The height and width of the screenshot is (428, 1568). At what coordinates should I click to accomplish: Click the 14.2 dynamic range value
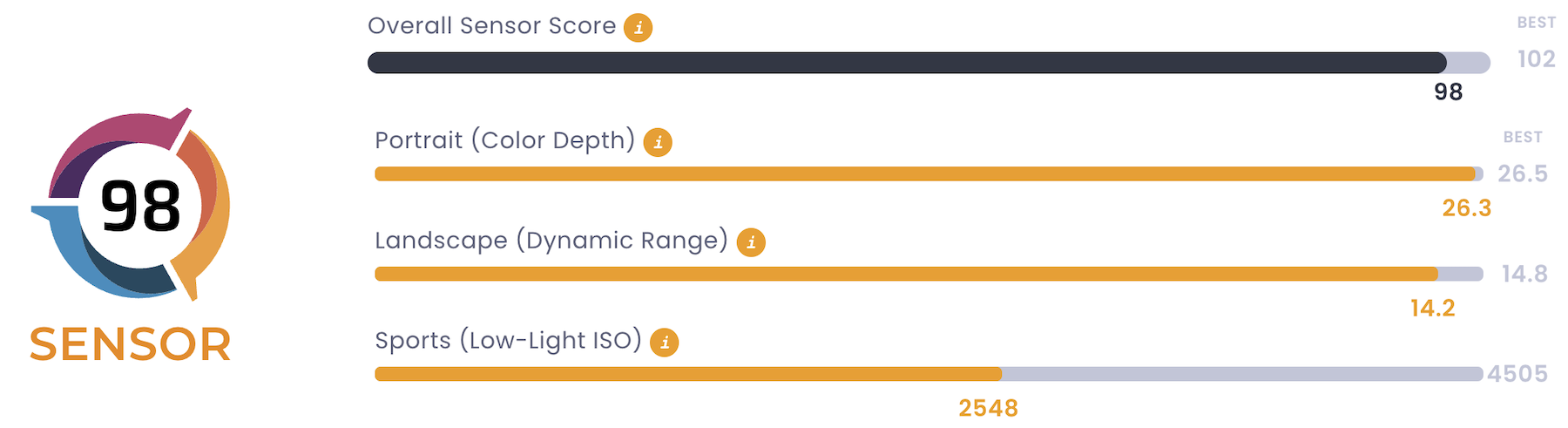[x=1433, y=309]
